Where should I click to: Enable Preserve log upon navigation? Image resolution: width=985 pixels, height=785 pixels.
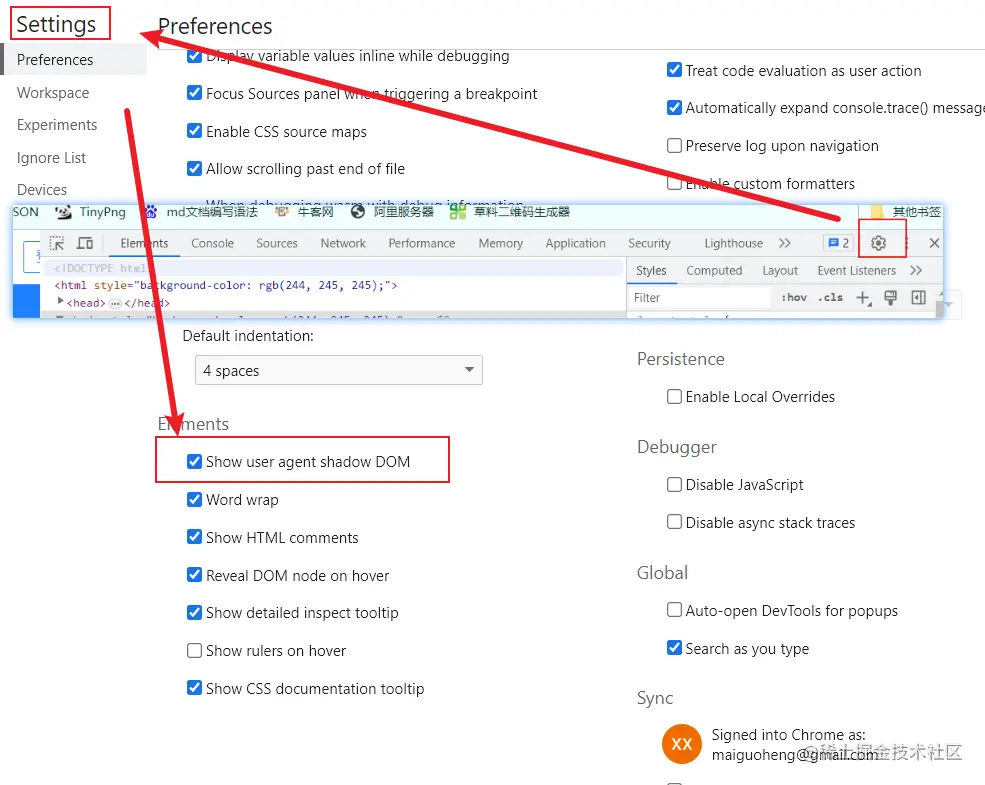click(x=674, y=146)
